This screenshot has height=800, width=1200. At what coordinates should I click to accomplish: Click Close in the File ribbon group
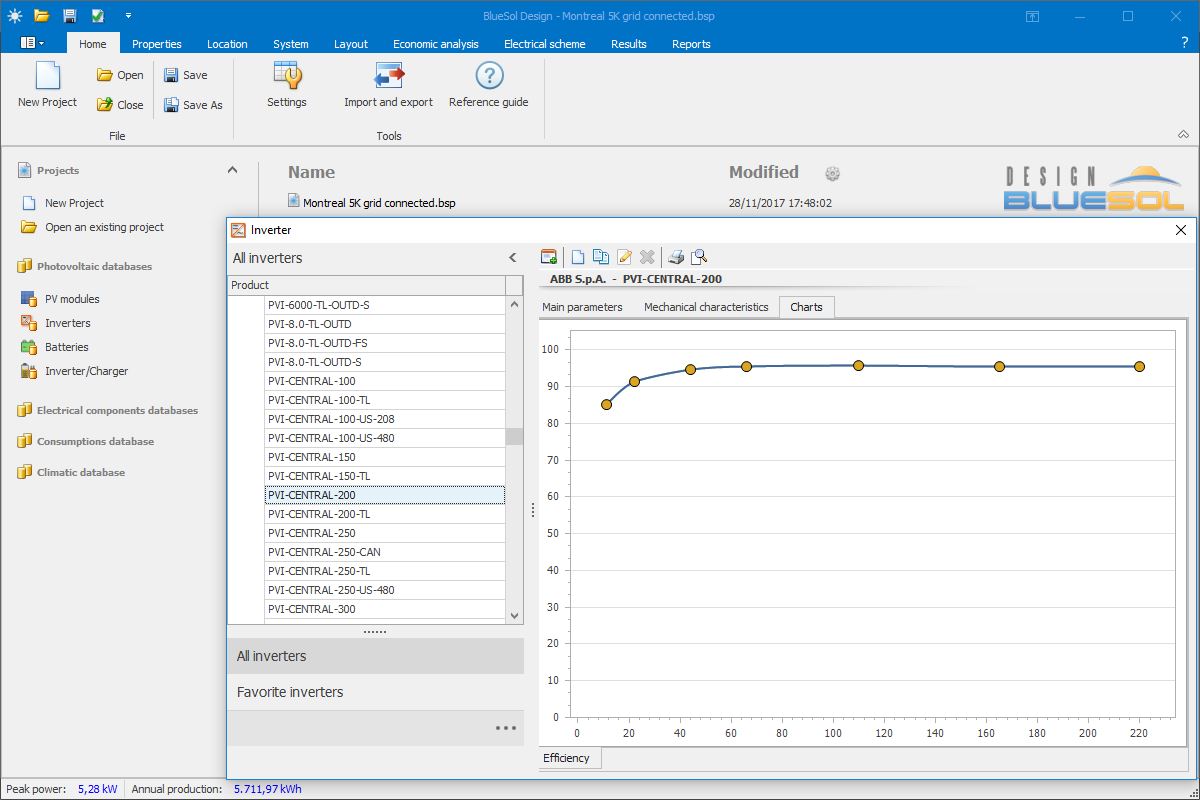pos(120,104)
